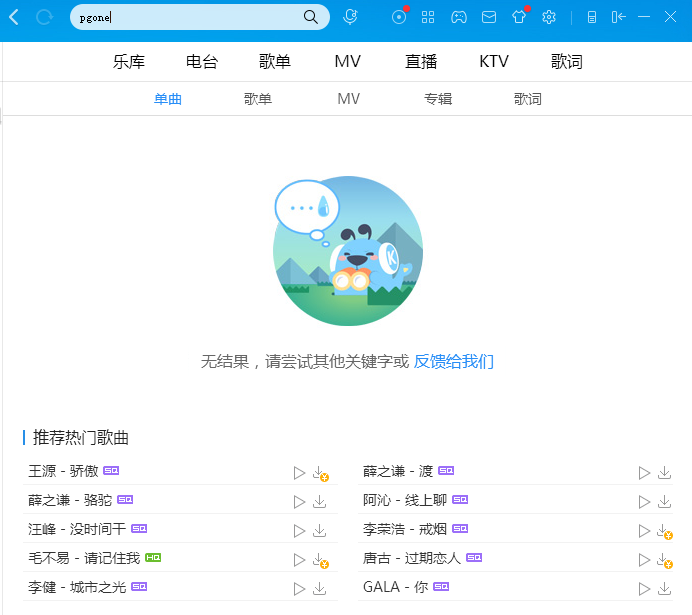Click the refresh icon beside the search box
The height and width of the screenshot is (615, 692).
[44, 18]
